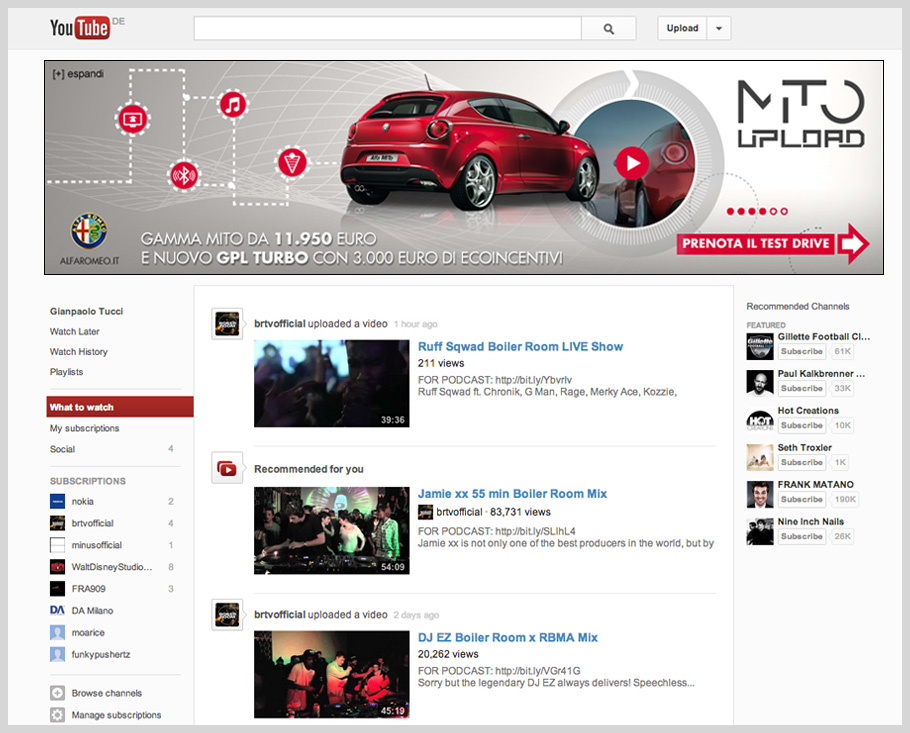Screen dimensions: 910x733
Task: Click the Bluetooth icon in banner
Action: (x=184, y=175)
